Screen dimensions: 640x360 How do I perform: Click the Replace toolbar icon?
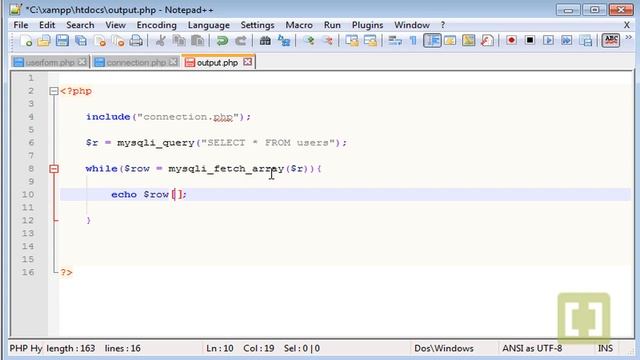click(x=284, y=40)
